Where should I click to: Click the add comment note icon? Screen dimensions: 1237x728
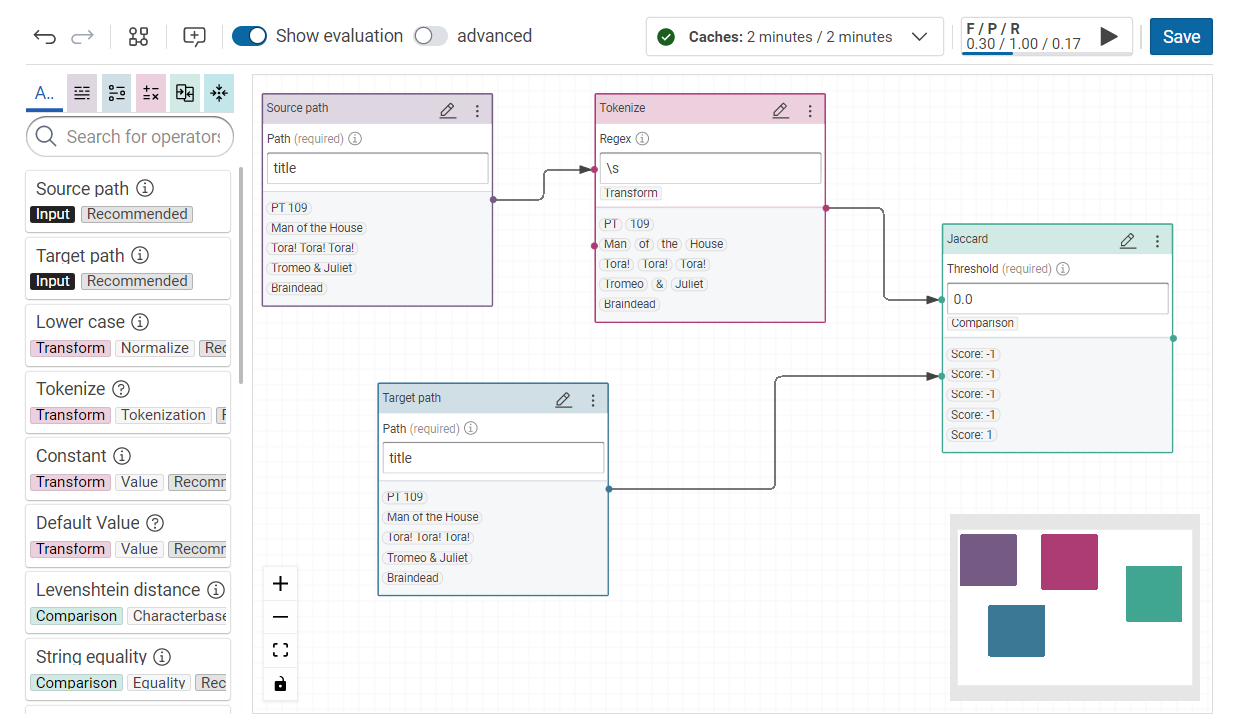point(194,37)
